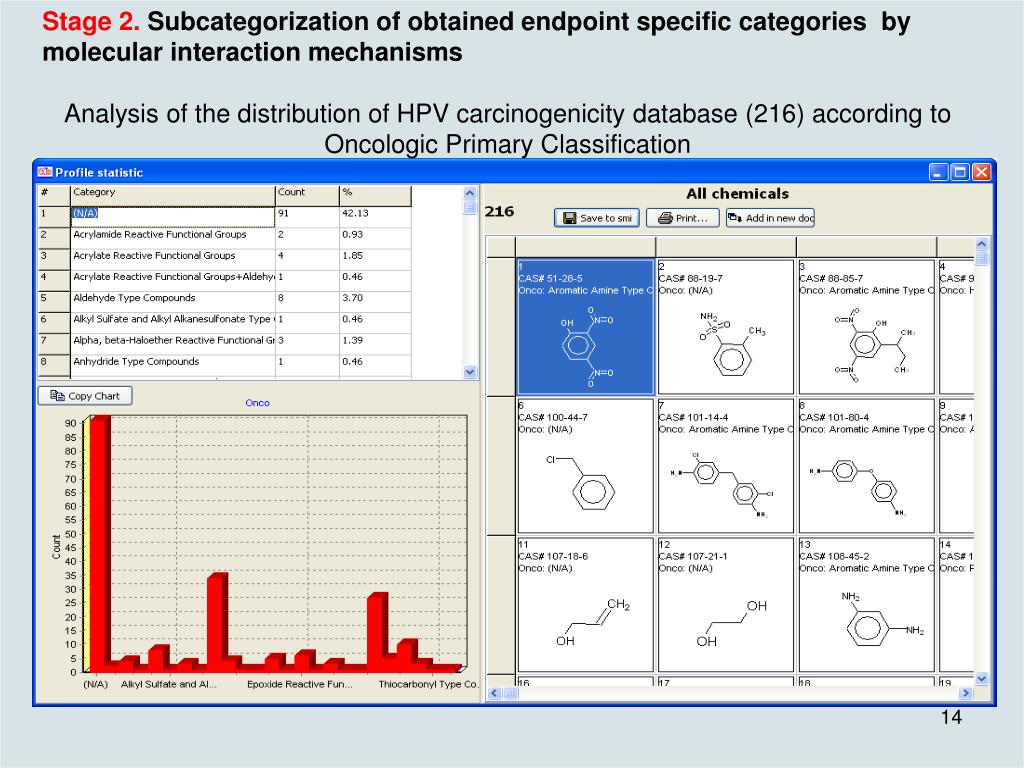Maximize the Profile statistic window
The width and height of the screenshot is (1024, 768).
coord(960,172)
